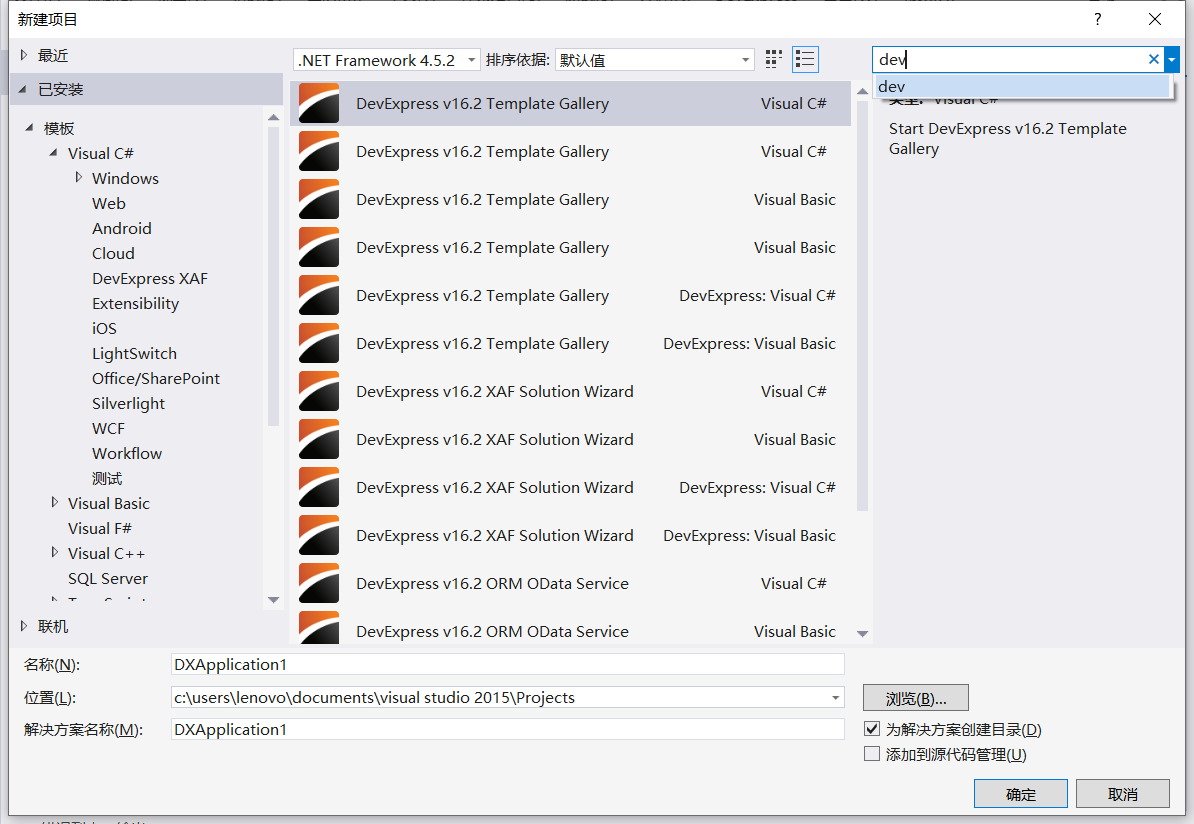Select the SQL Server category
Image resolution: width=1194 pixels, height=824 pixels.
tap(107, 579)
